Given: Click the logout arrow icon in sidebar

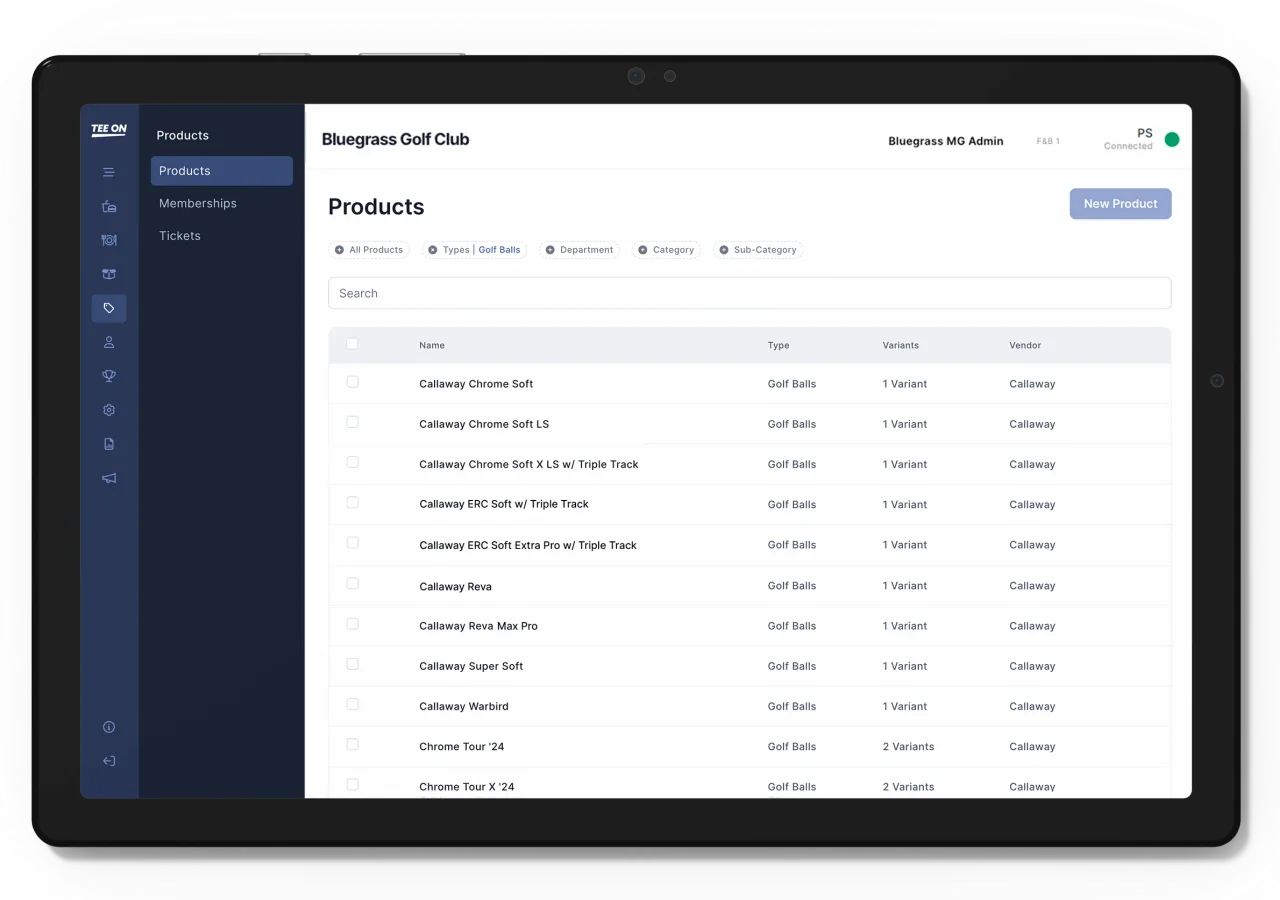Looking at the screenshot, I should coord(109,761).
